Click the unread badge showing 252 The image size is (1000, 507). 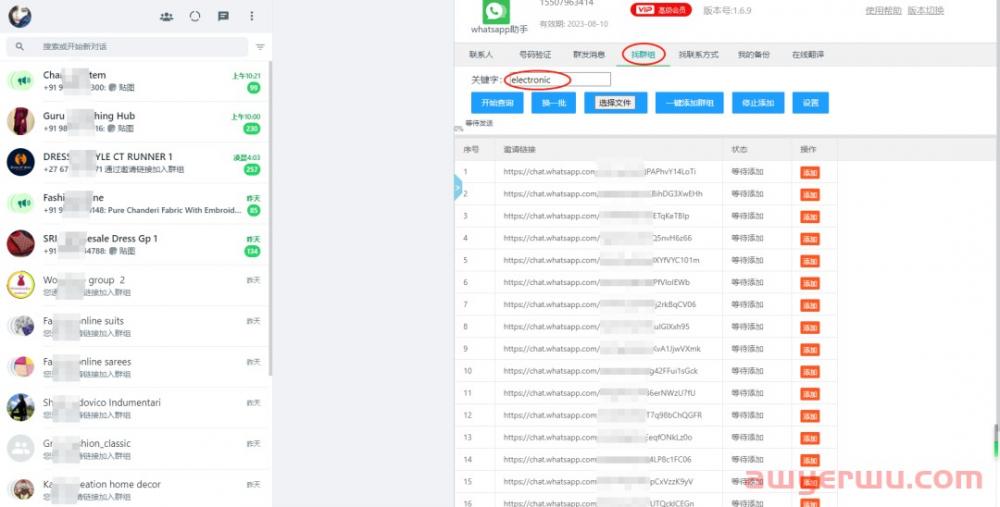tap(251, 170)
